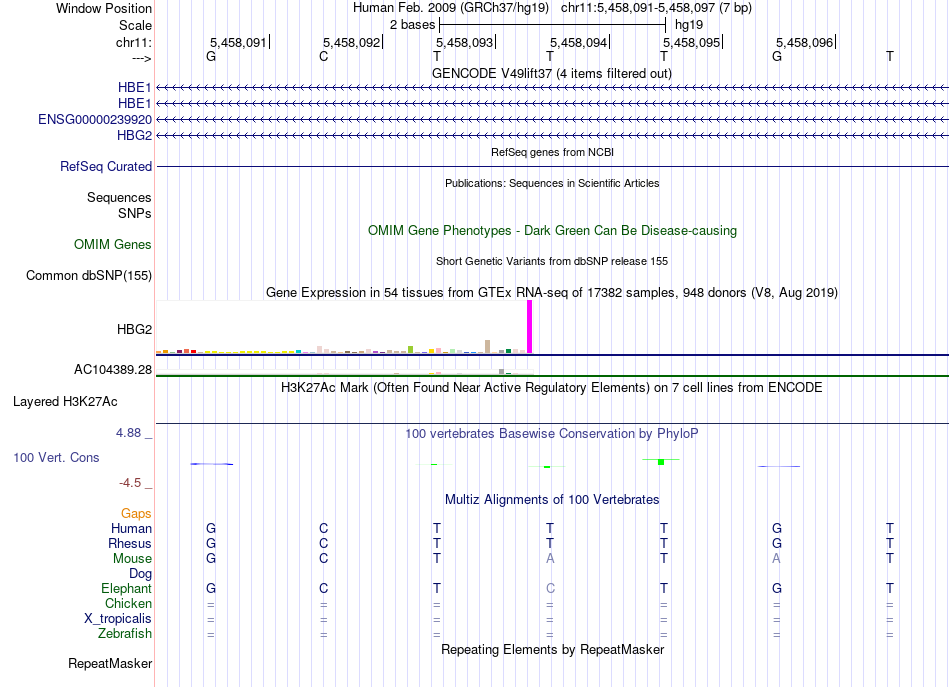The image size is (950, 687).
Task: Click the -4.5 PhyloP minimum value label
Action: (x=130, y=483)
